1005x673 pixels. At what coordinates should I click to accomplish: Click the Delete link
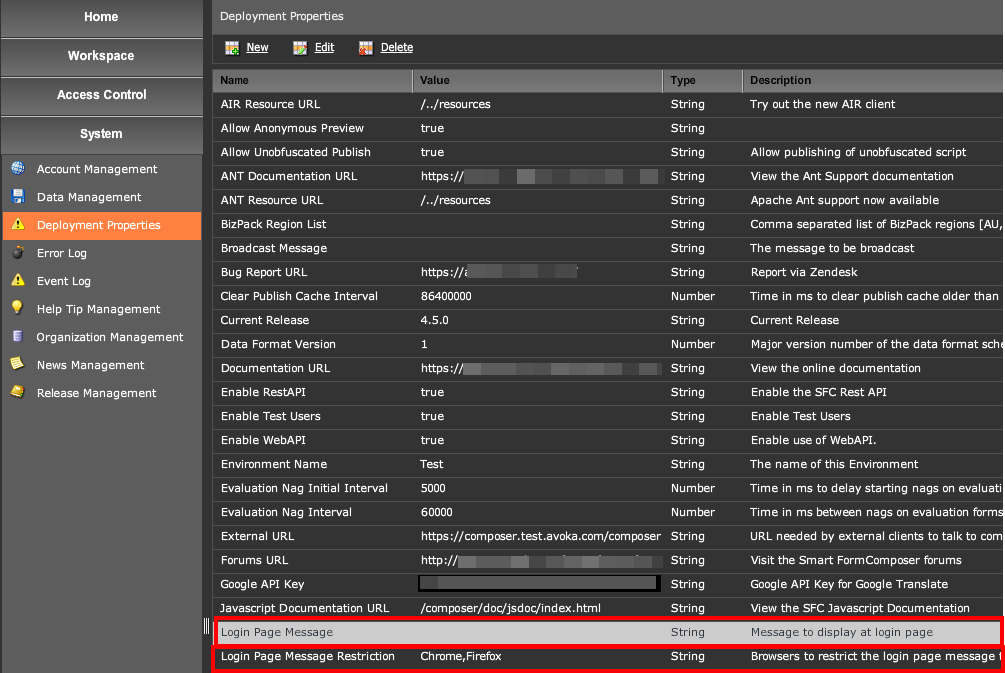pos(397,47)
